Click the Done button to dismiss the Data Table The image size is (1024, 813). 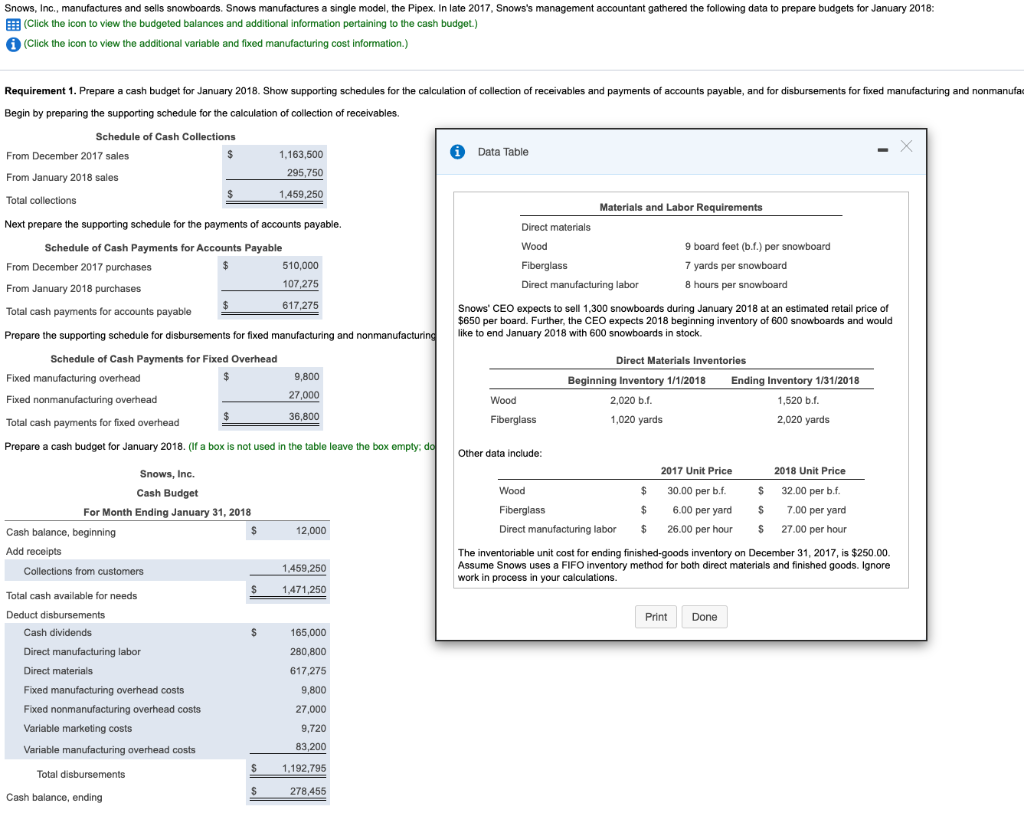[x=704, y=617]
